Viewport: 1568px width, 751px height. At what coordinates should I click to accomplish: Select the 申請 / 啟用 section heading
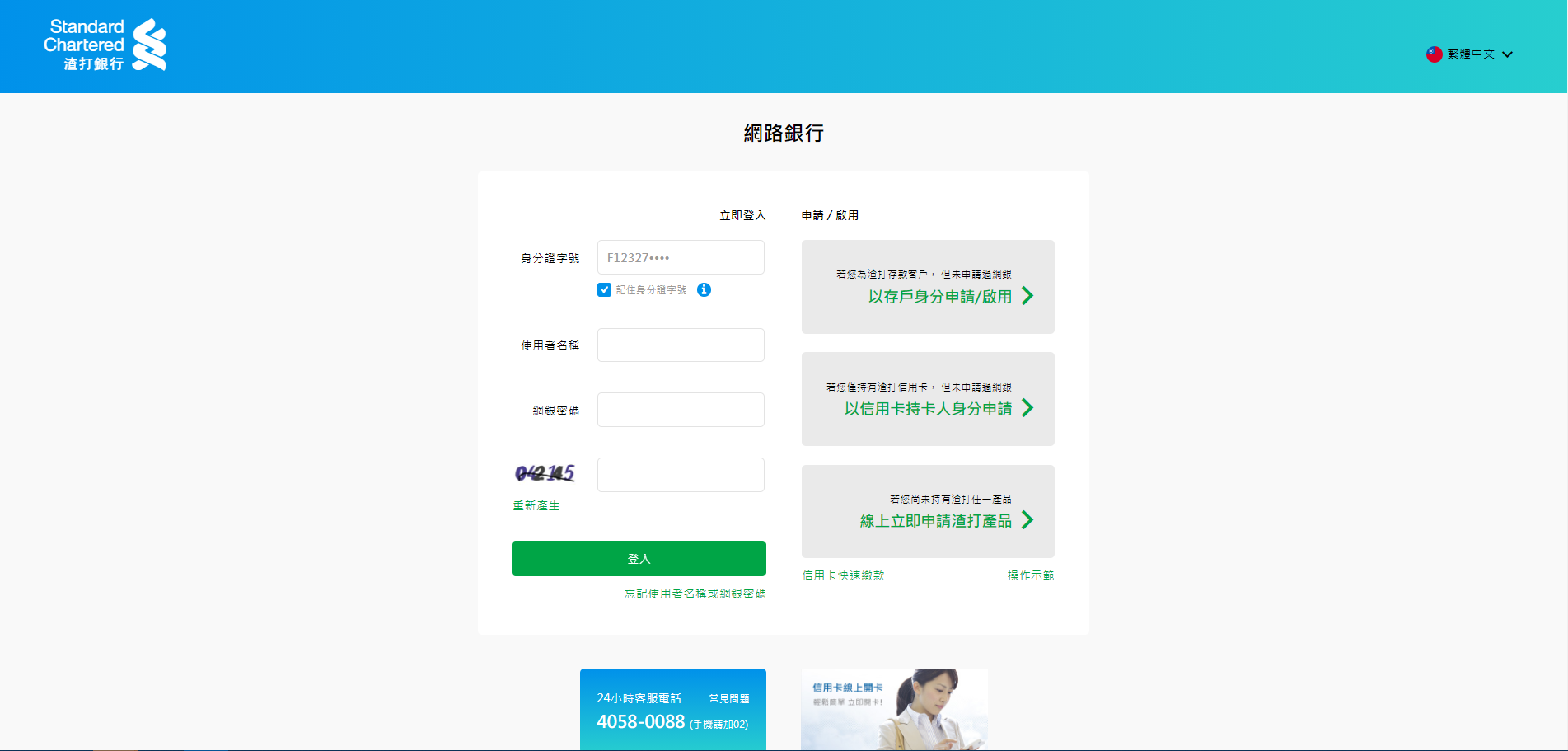pyautogui.click(x=829, y=215)
